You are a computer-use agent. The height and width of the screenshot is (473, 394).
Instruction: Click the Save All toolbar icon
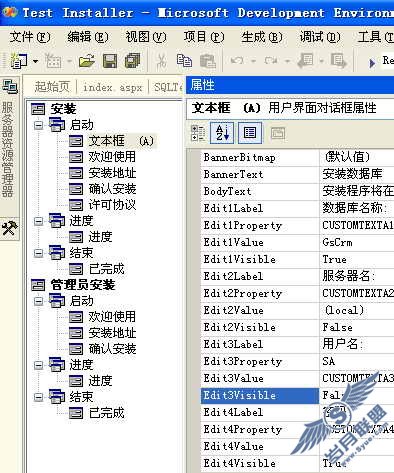tap(132, 61)
